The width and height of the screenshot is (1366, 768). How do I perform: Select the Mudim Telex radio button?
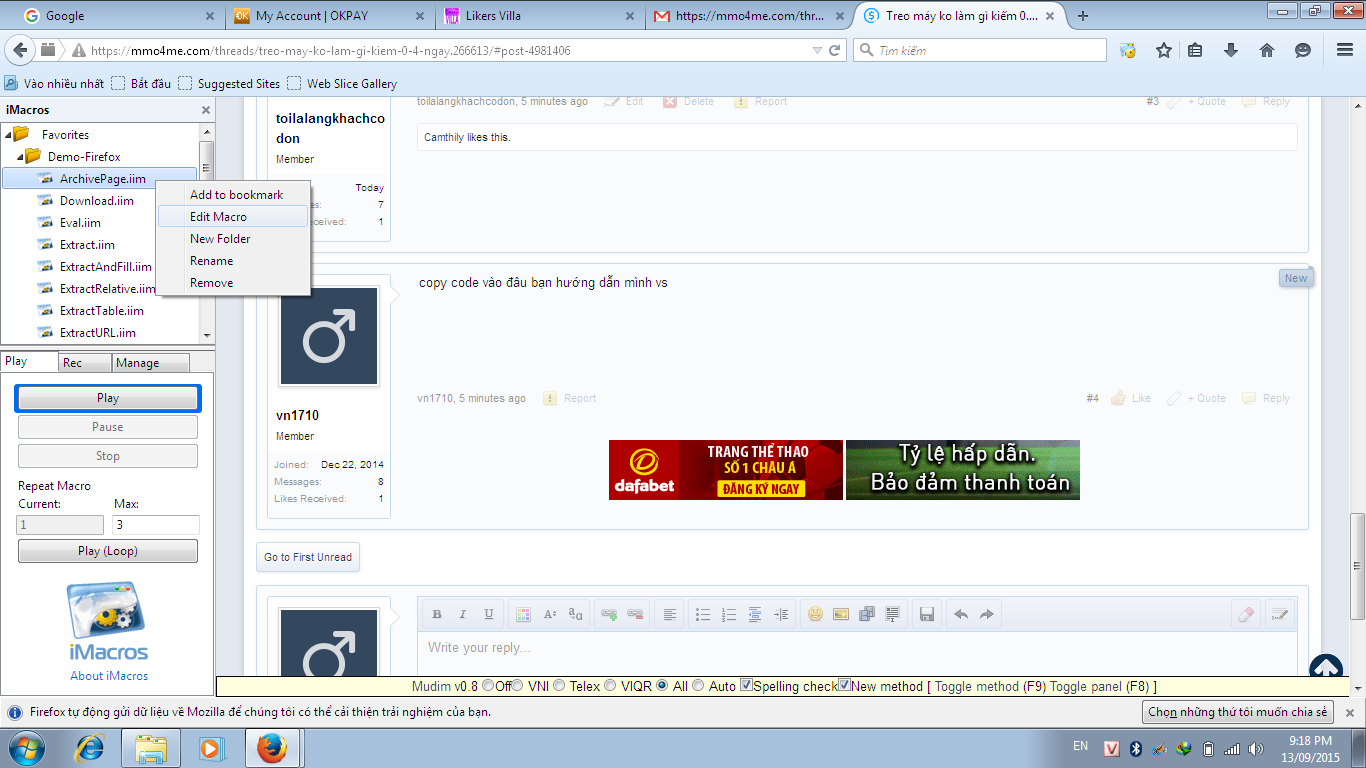(x=560, y=686)
